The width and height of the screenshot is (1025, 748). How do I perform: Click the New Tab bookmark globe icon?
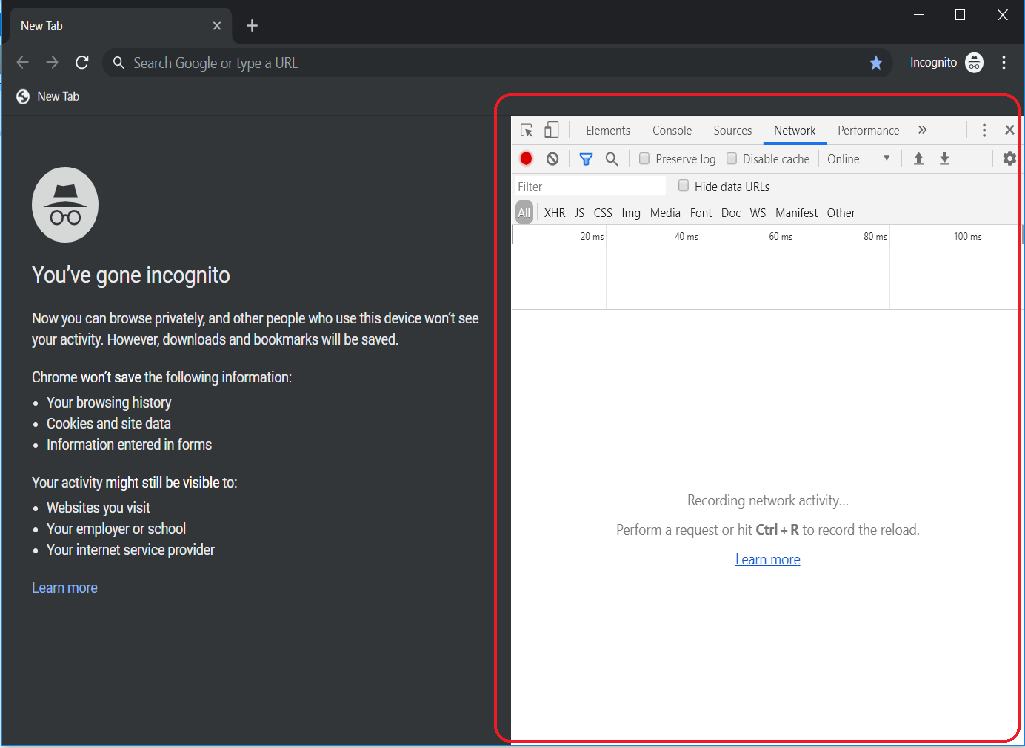(x=23, y=97)
